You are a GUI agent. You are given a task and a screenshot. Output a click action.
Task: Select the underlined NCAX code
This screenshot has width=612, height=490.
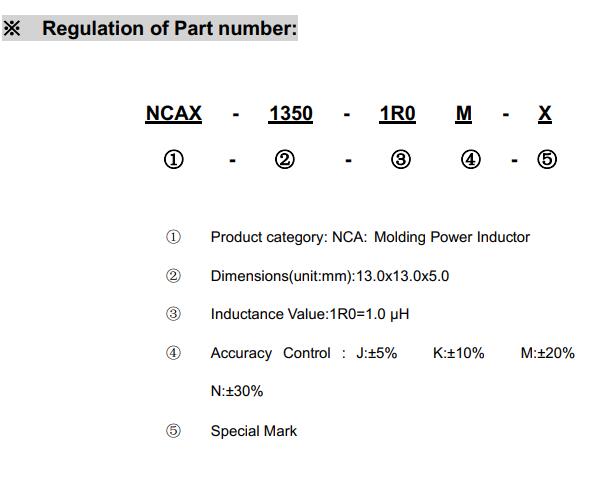coord(174,114)
